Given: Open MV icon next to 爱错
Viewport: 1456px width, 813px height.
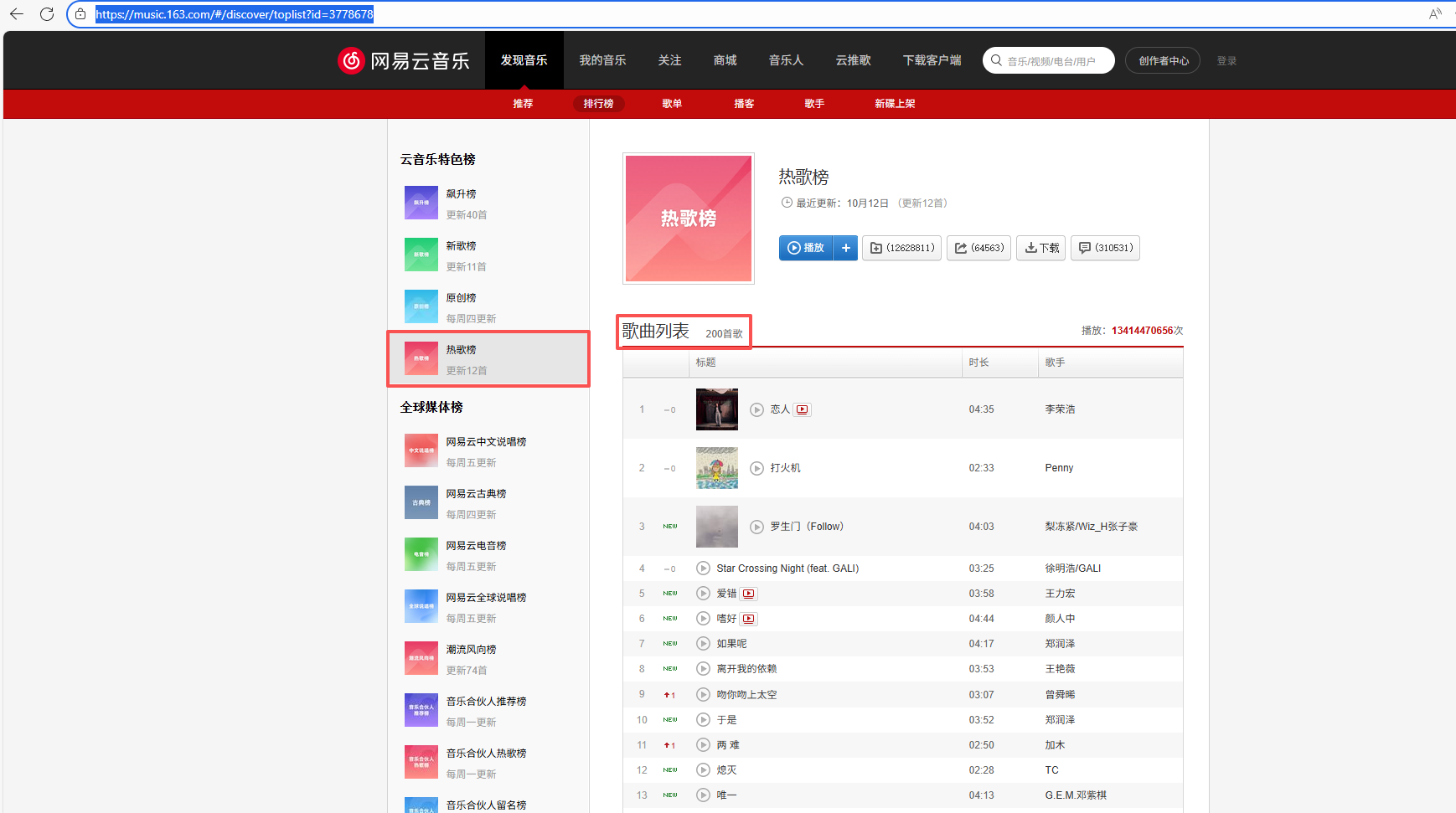Looking at the screenshot, I should tap(749, 594).
